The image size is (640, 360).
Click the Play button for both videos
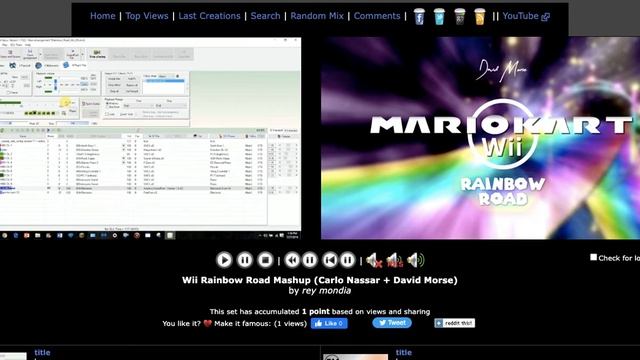(x=224, y=260)
